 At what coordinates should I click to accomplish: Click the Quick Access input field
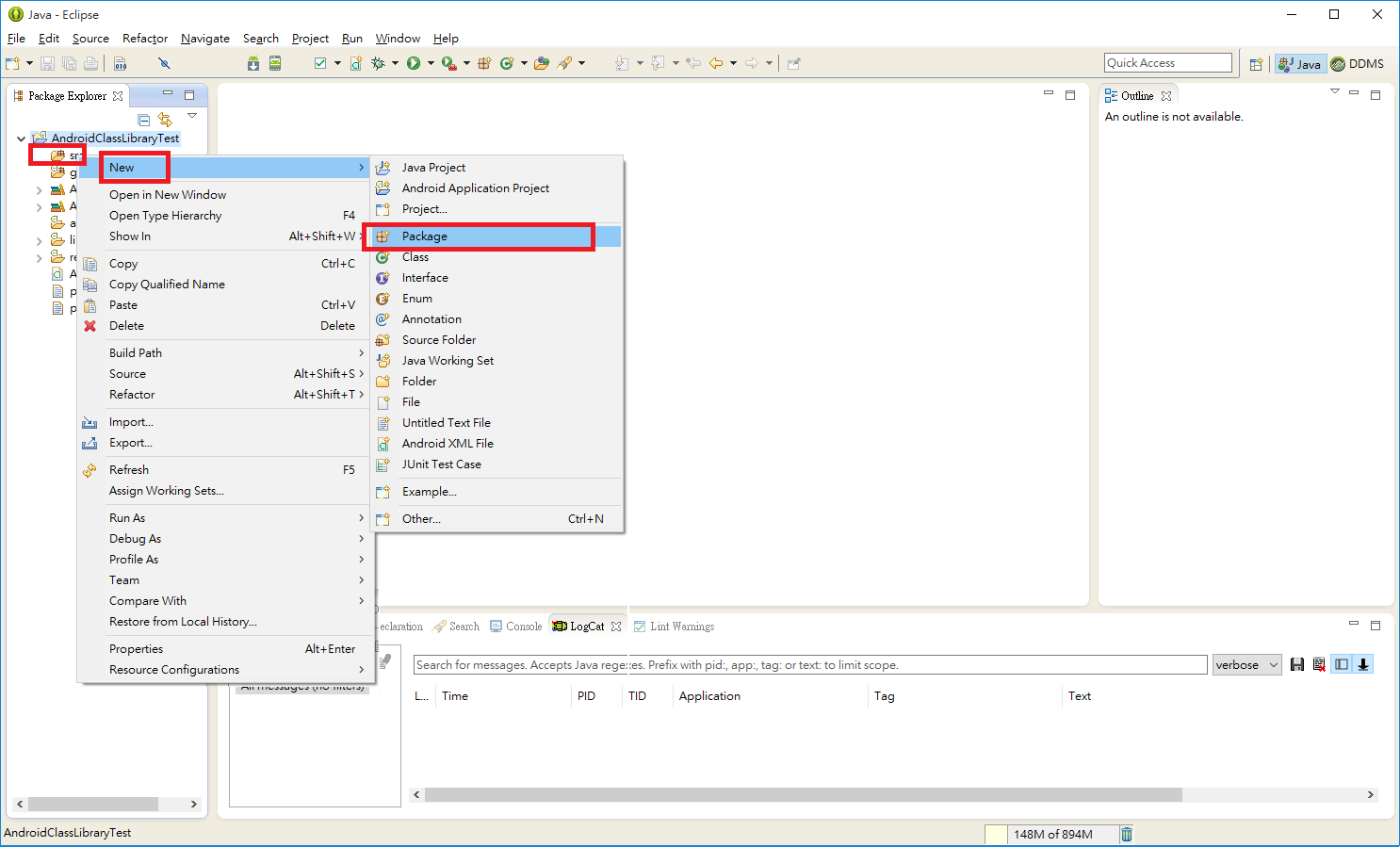click(x=1168, y=63)
